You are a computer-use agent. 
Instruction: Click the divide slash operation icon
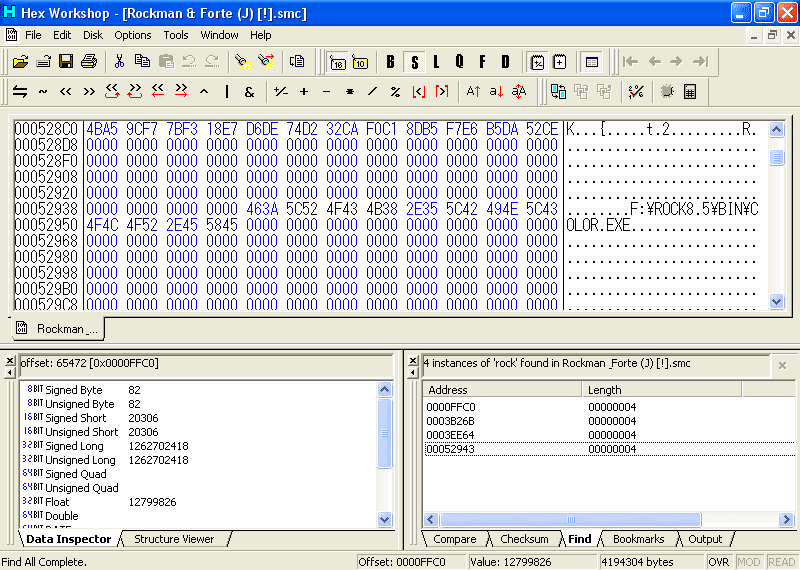tap(372, 92)
